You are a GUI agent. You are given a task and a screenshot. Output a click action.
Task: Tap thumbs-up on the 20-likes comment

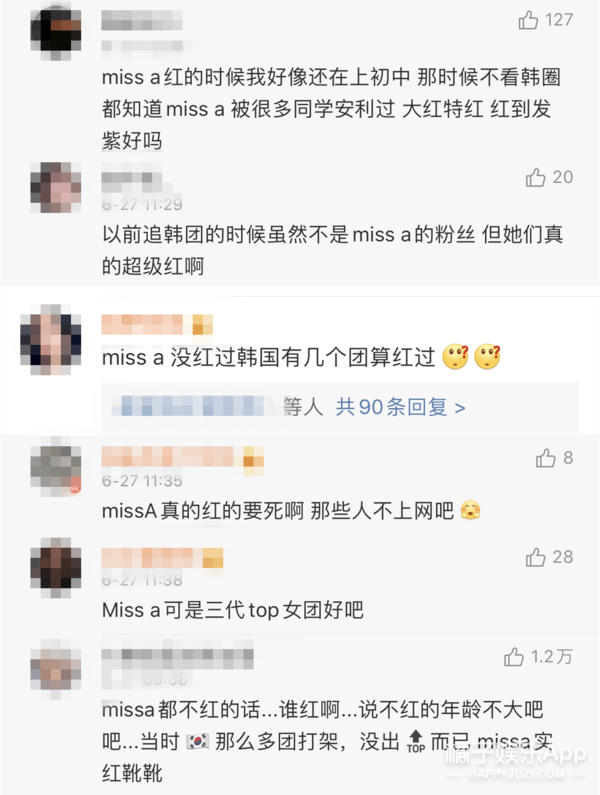535,177
